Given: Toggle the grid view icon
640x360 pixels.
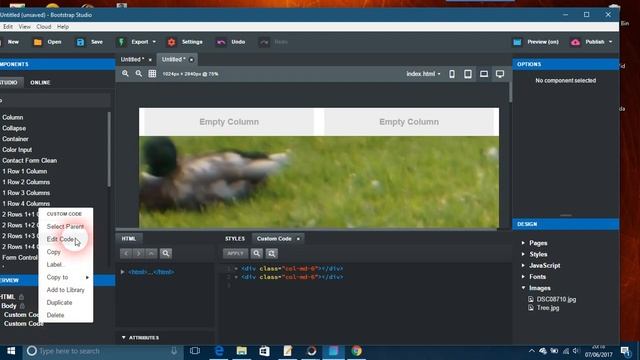Looking at the screenshot, I should pos(152,73).
